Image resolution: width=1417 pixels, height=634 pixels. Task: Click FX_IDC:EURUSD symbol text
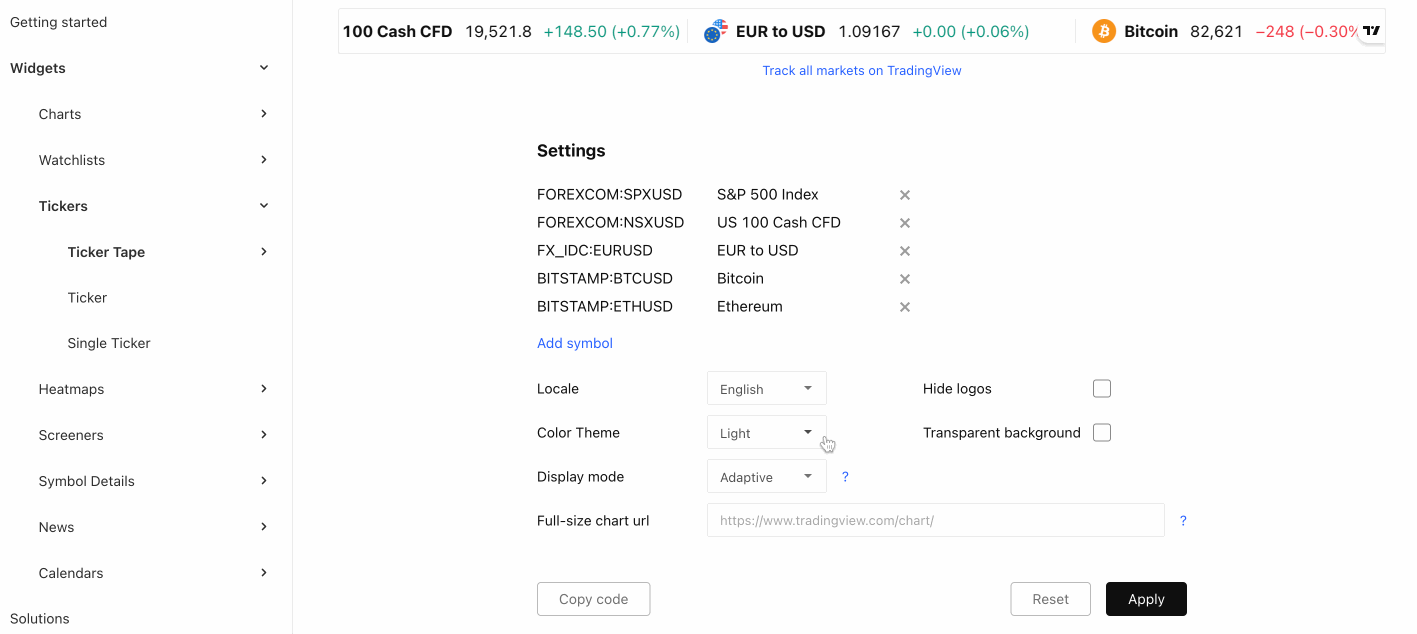pos(595,251)
